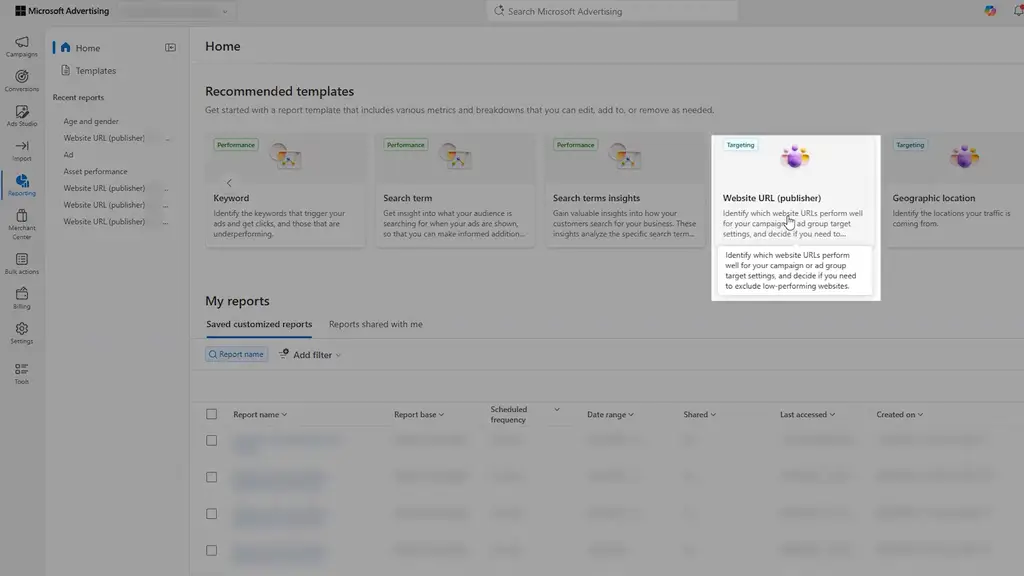1024x576 pixels.
Task: Select the Keyword report template card
Action: pyautogui.click(x=285, y=190)
